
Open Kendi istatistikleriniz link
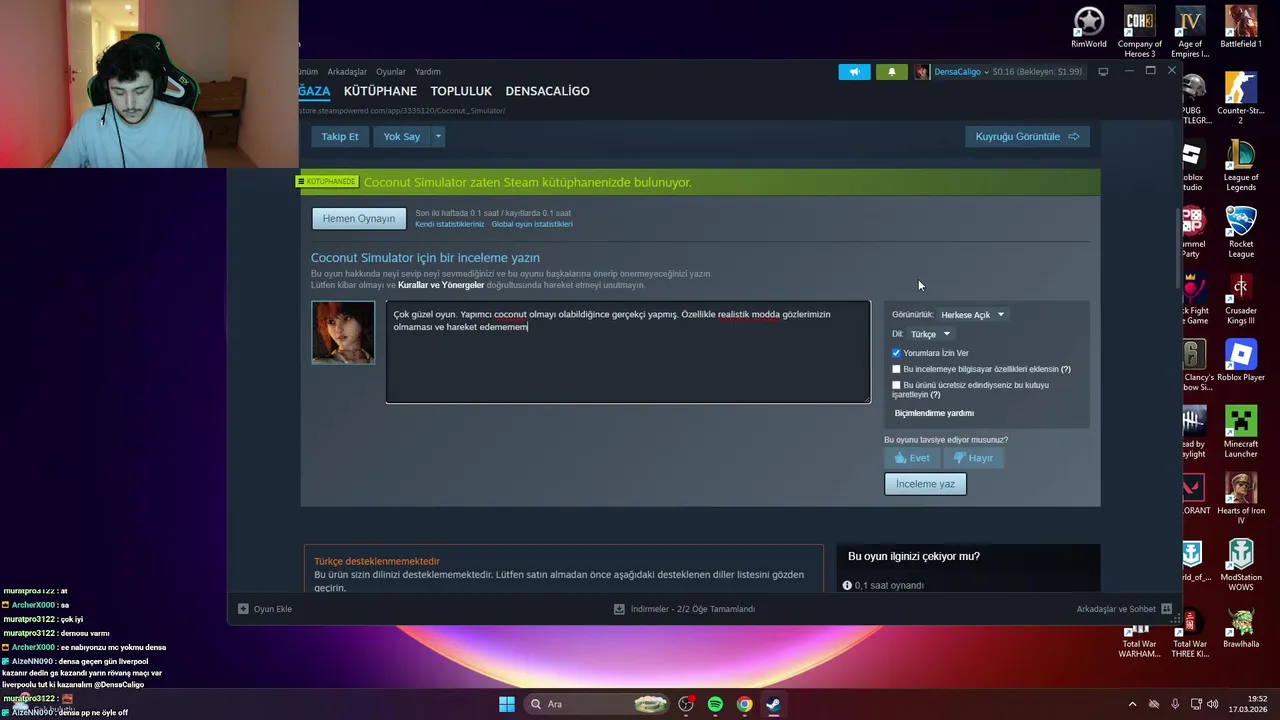tap(449, 224)
